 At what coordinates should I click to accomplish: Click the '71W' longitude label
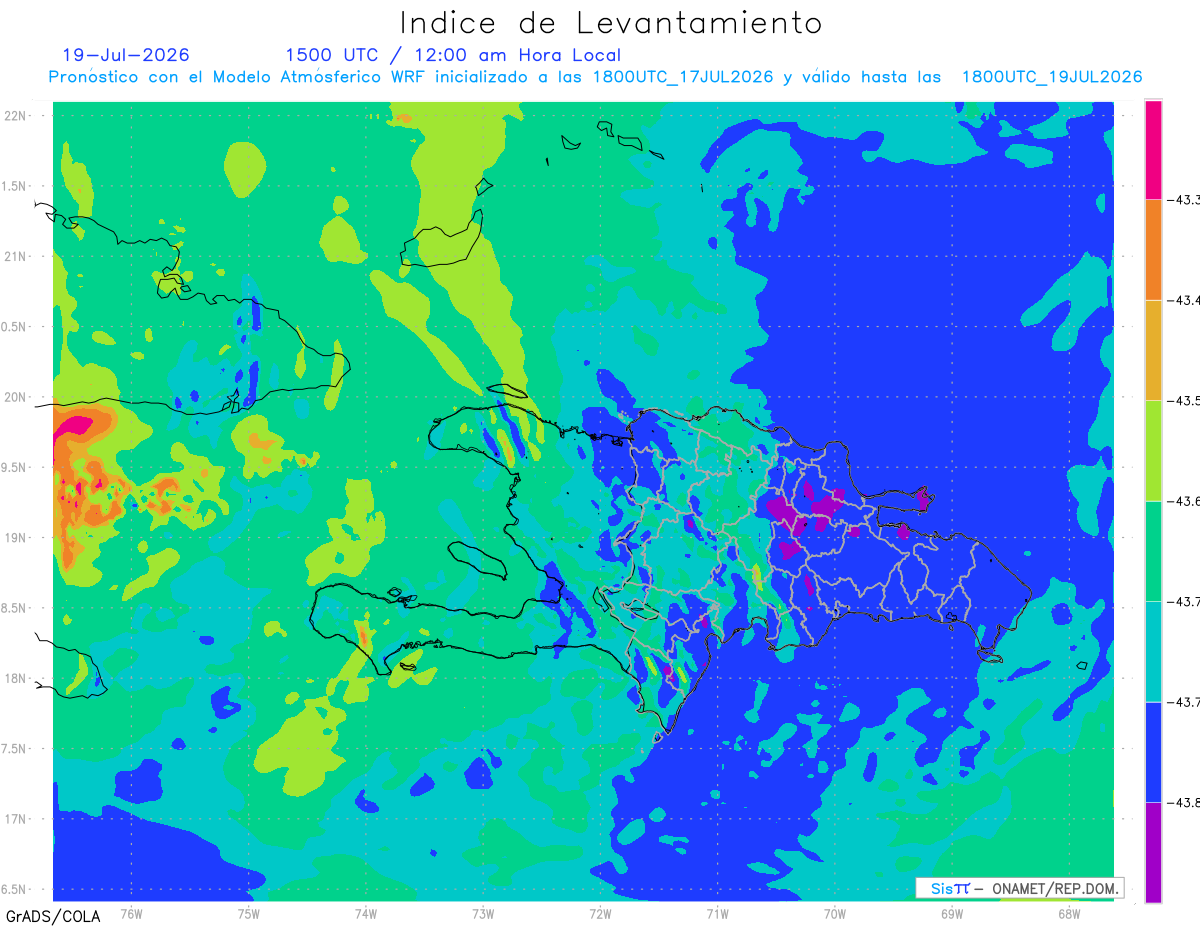717,913
